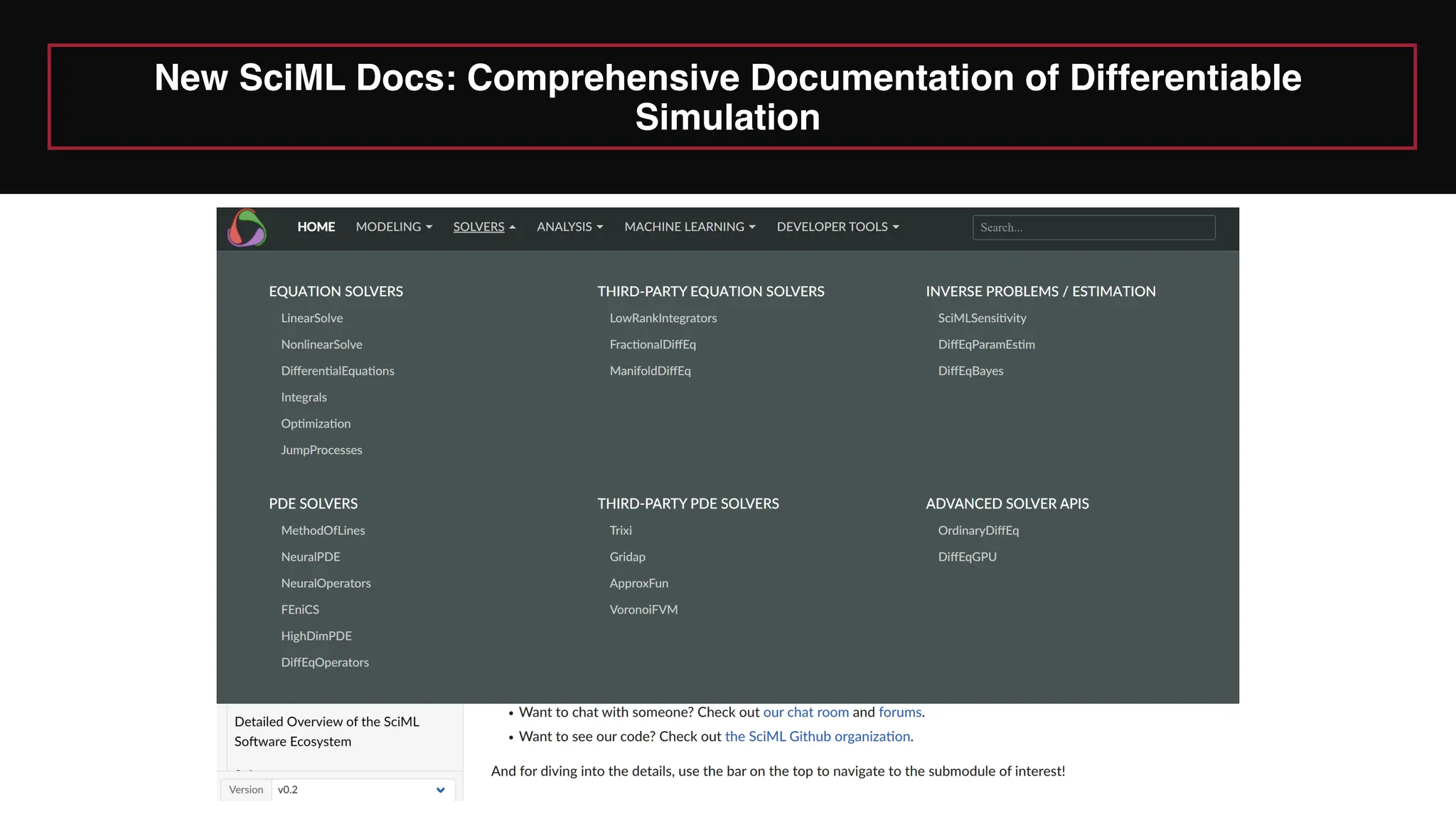Click the SciML logo icon
This screenshot has height=819, width=1456.
click(x=247, y=227)
